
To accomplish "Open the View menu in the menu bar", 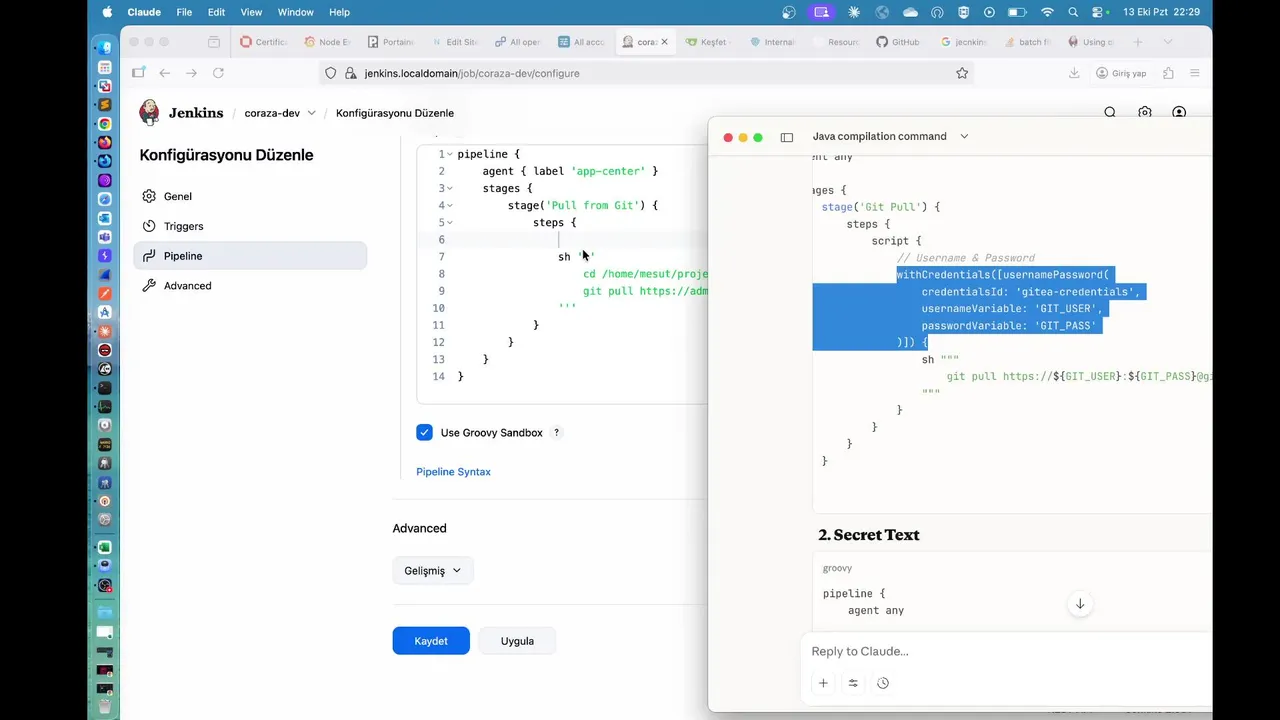I will click(251, 12).
